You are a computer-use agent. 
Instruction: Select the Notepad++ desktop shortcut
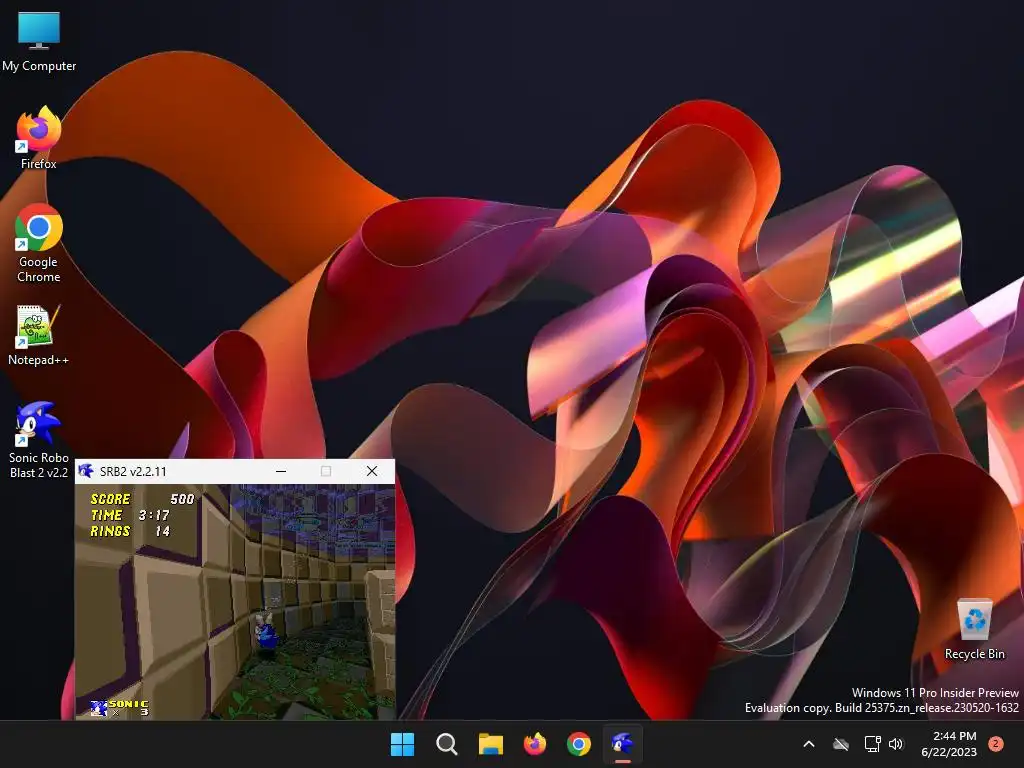[x=38, y=334]
